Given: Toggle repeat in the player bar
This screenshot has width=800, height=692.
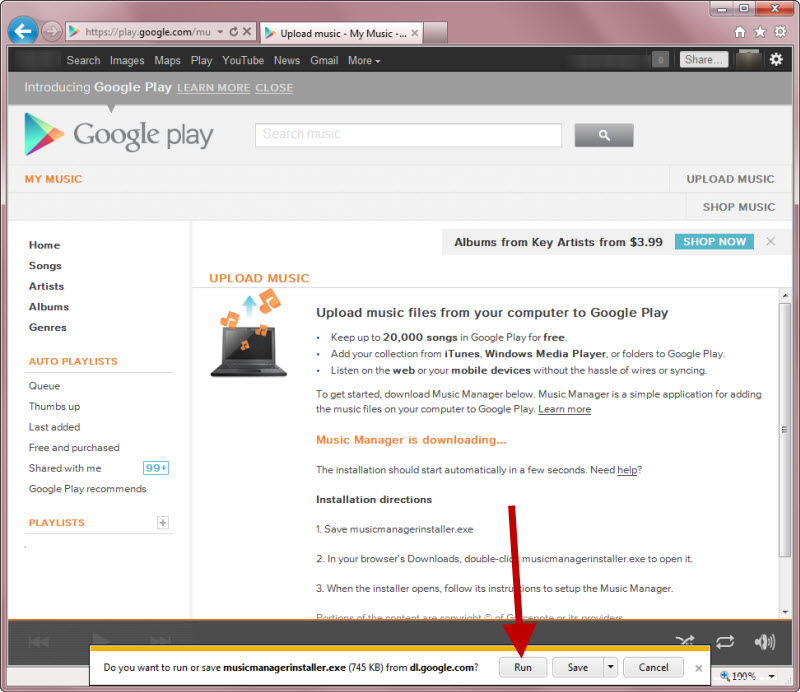Looking at the screenshot, I should point(725,641).
